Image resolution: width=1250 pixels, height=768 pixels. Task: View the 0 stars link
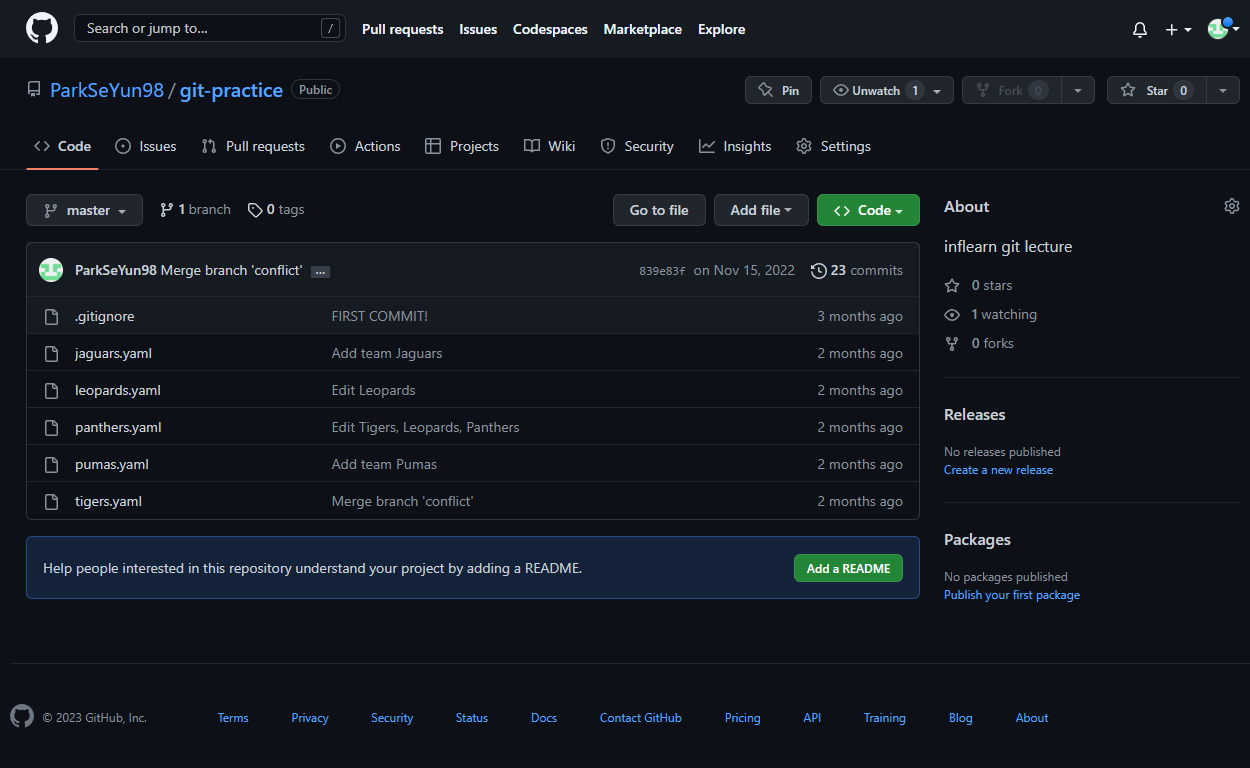coord(979,285)
